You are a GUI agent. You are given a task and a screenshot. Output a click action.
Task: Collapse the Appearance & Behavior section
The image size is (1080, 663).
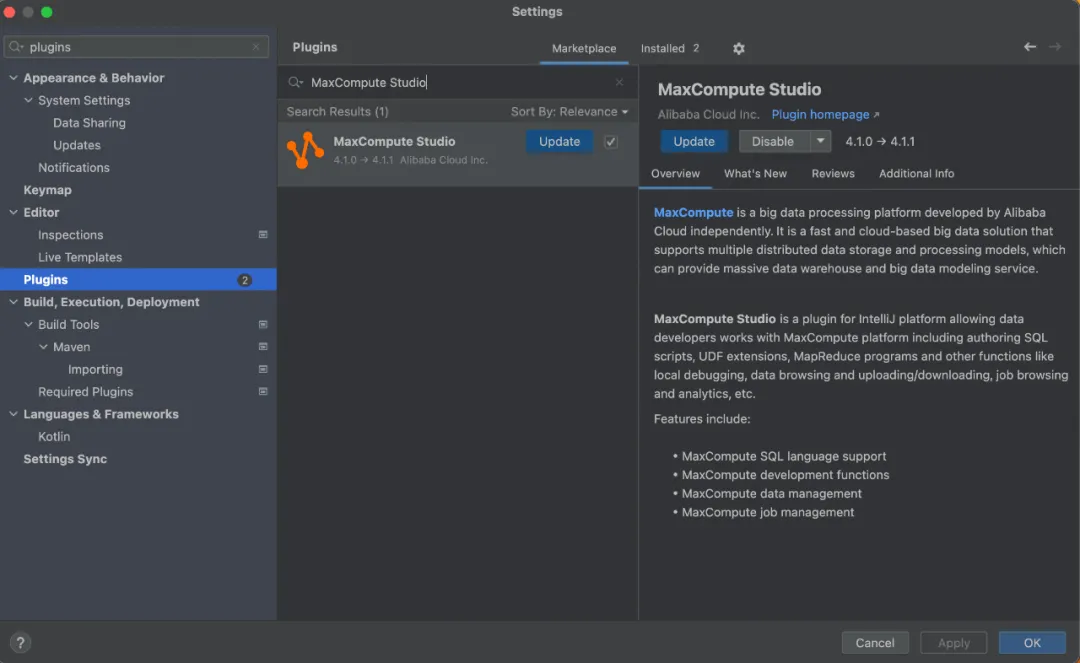pos(13,78)
